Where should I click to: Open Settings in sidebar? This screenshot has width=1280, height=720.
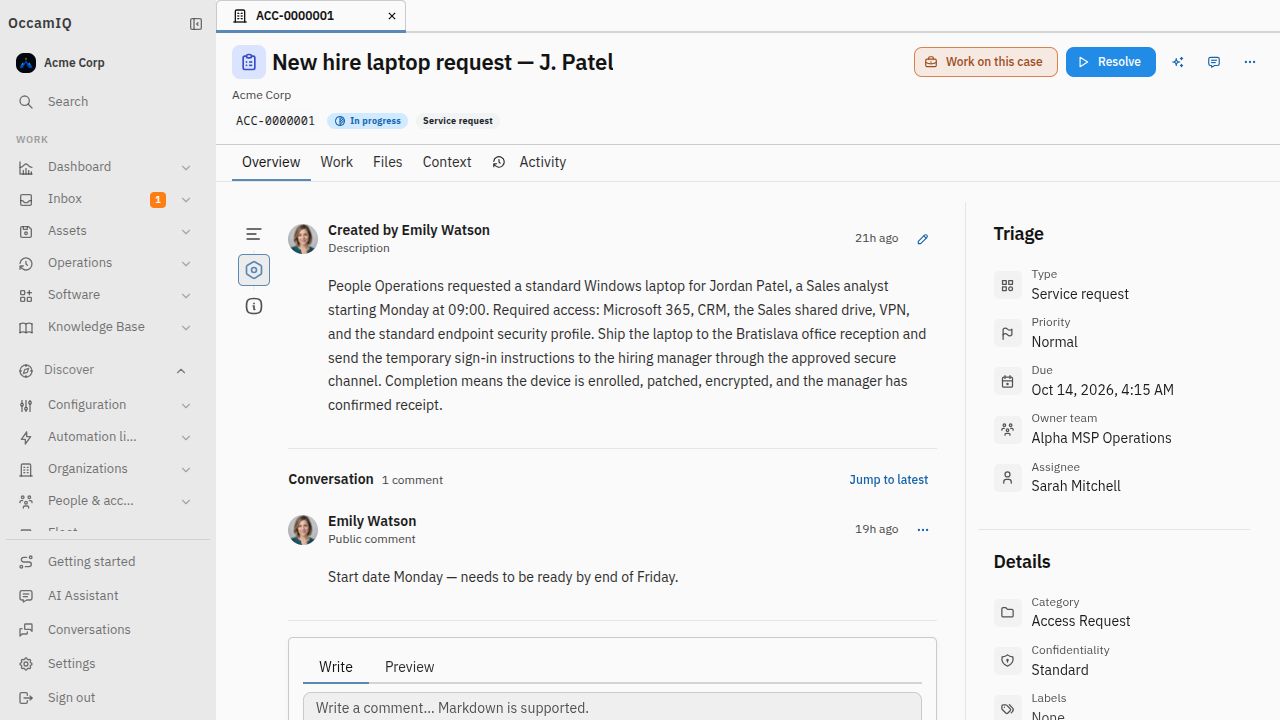108,664
